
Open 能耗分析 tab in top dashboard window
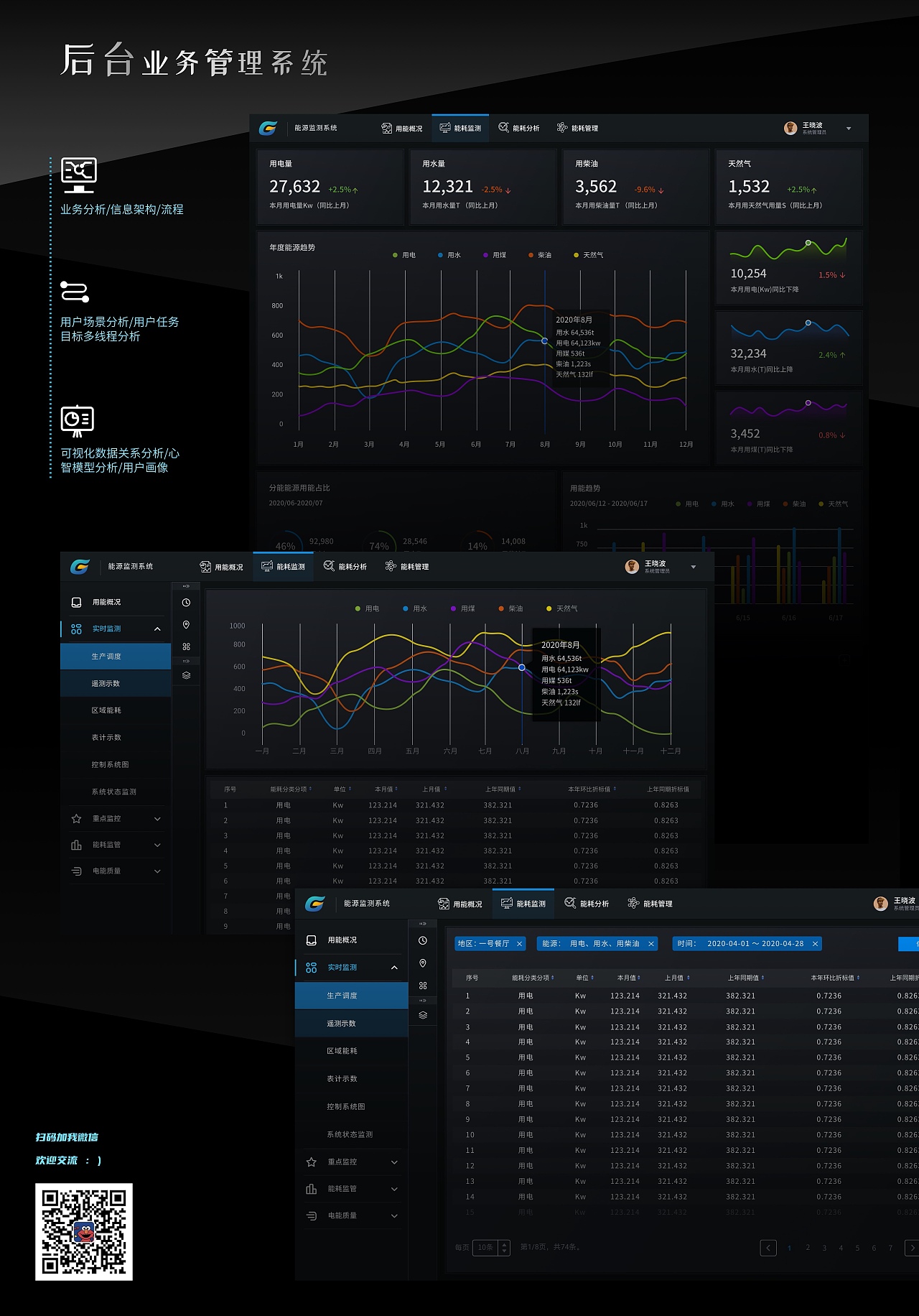(519, 128)
